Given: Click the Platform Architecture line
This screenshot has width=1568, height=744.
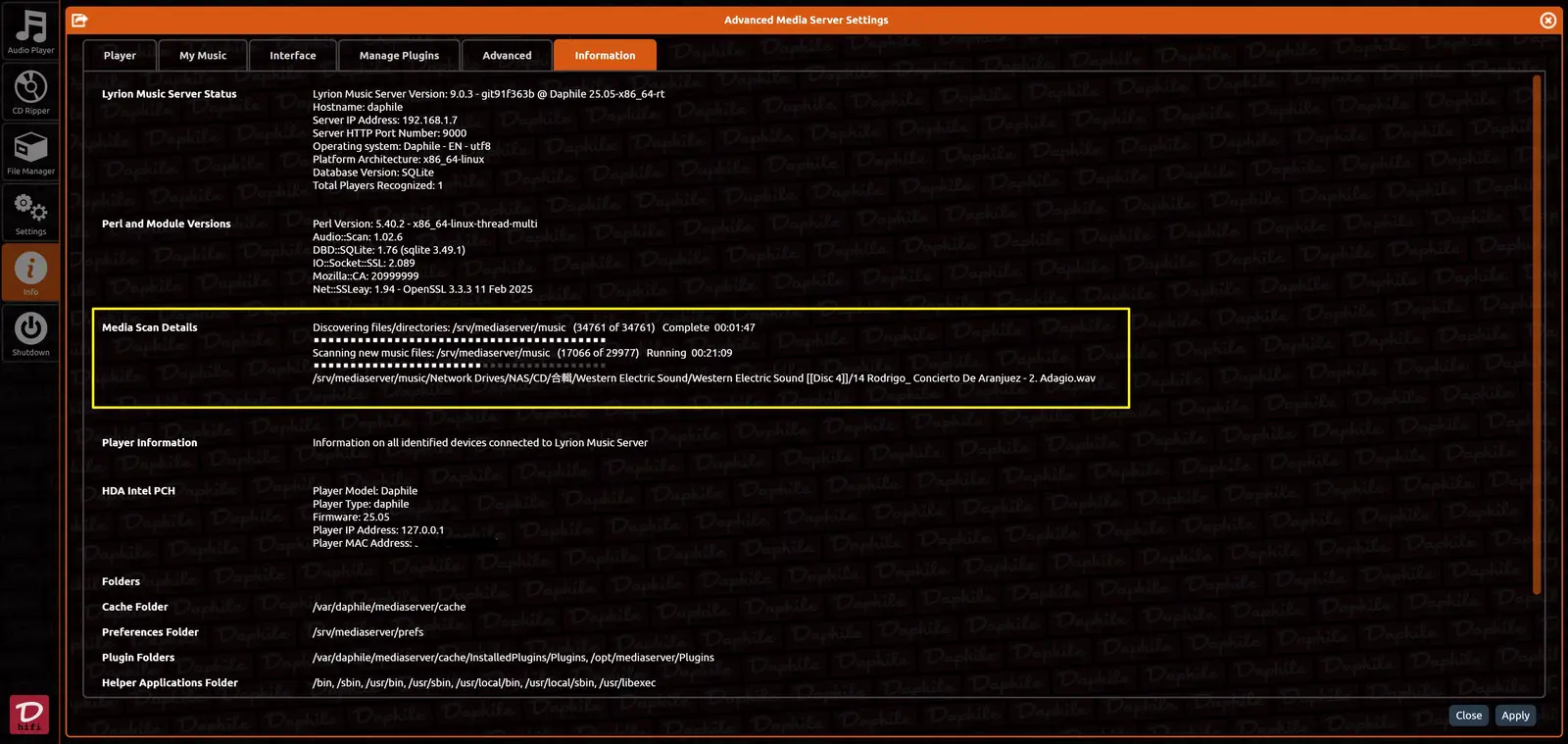Looking at the screenshot, I should (x=398, y=159).
